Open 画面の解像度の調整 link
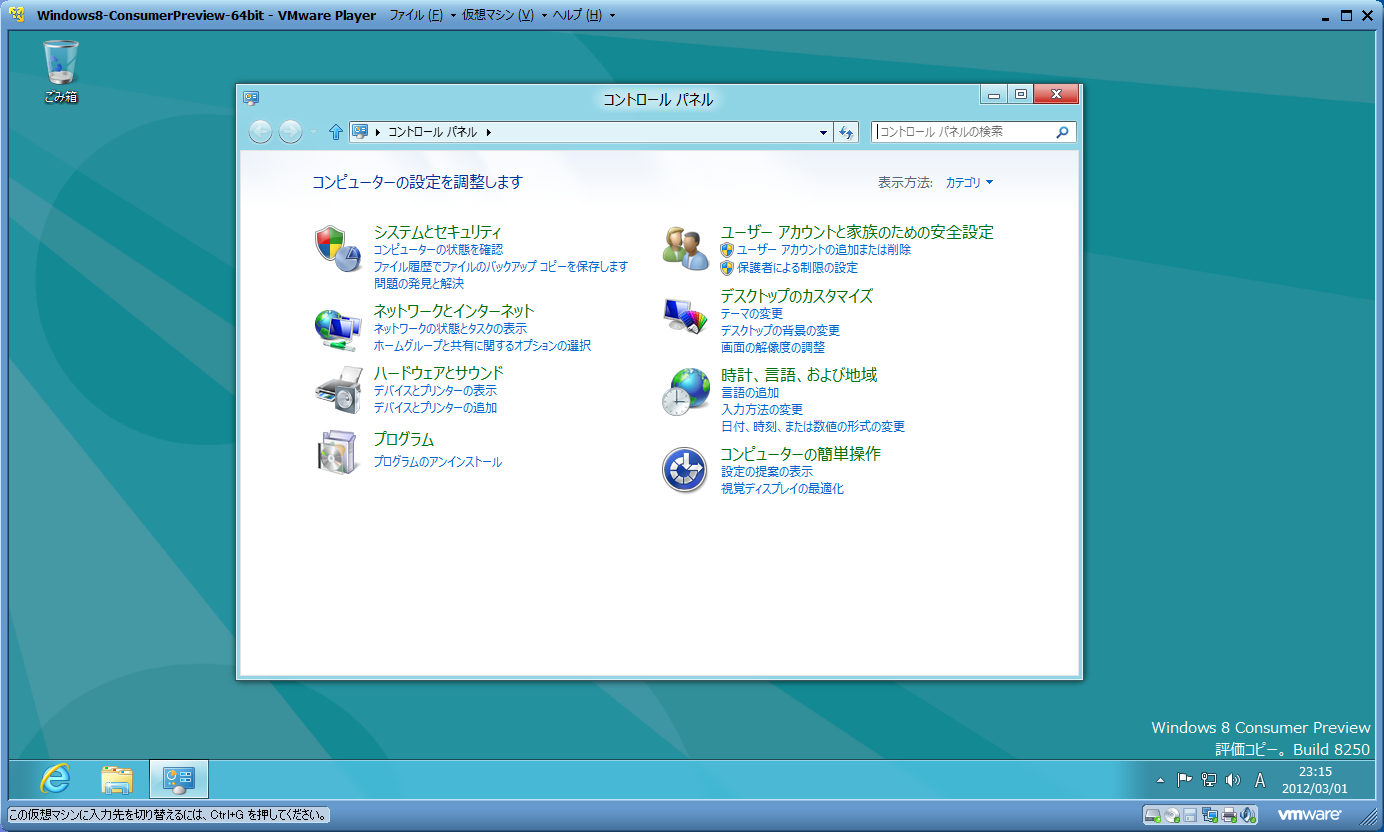This screenshot has height=832, width=1384. pyautogui.click(x=773, y=348)
